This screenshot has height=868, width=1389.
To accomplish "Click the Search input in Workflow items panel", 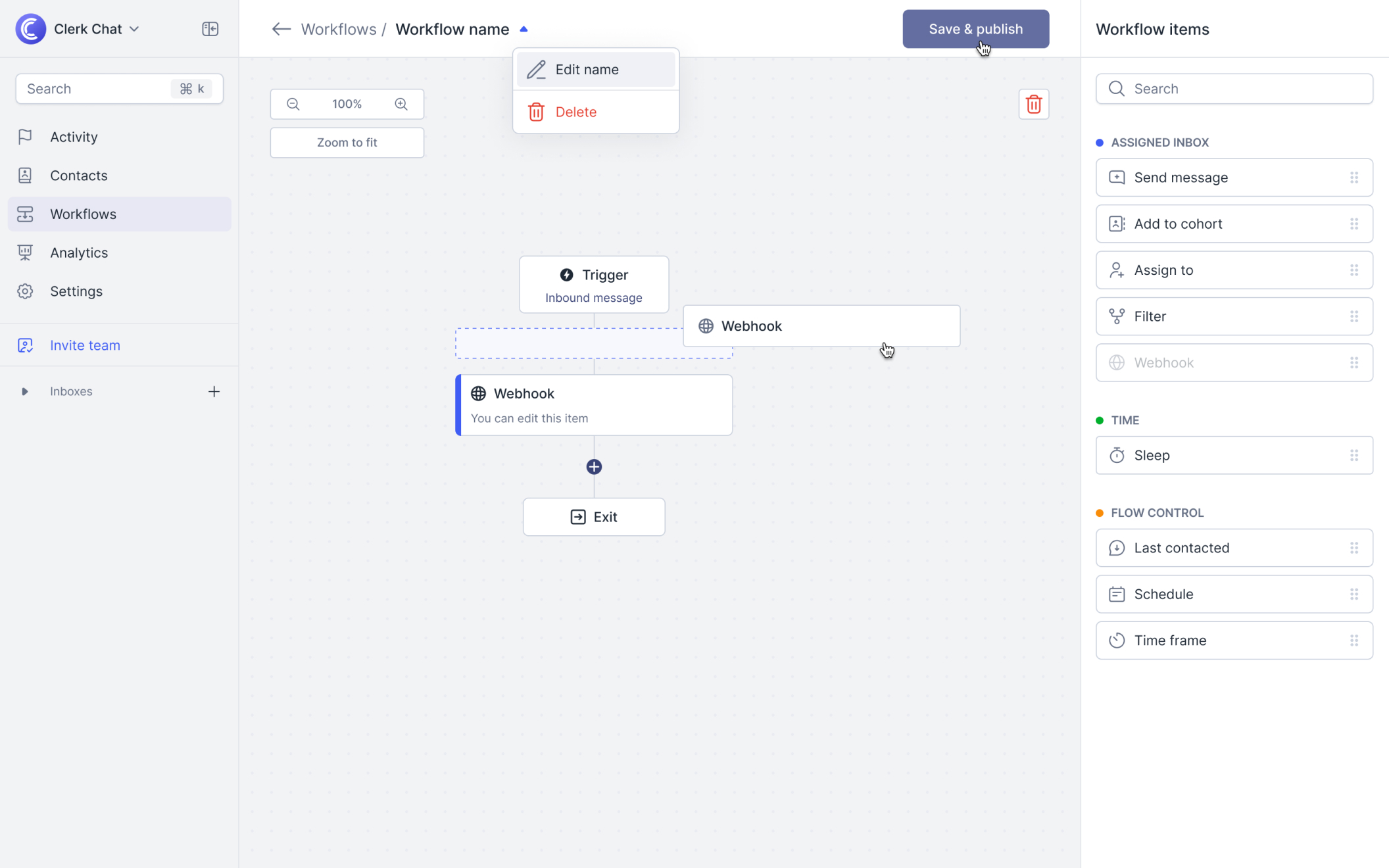I will [x=1234, y=88].
